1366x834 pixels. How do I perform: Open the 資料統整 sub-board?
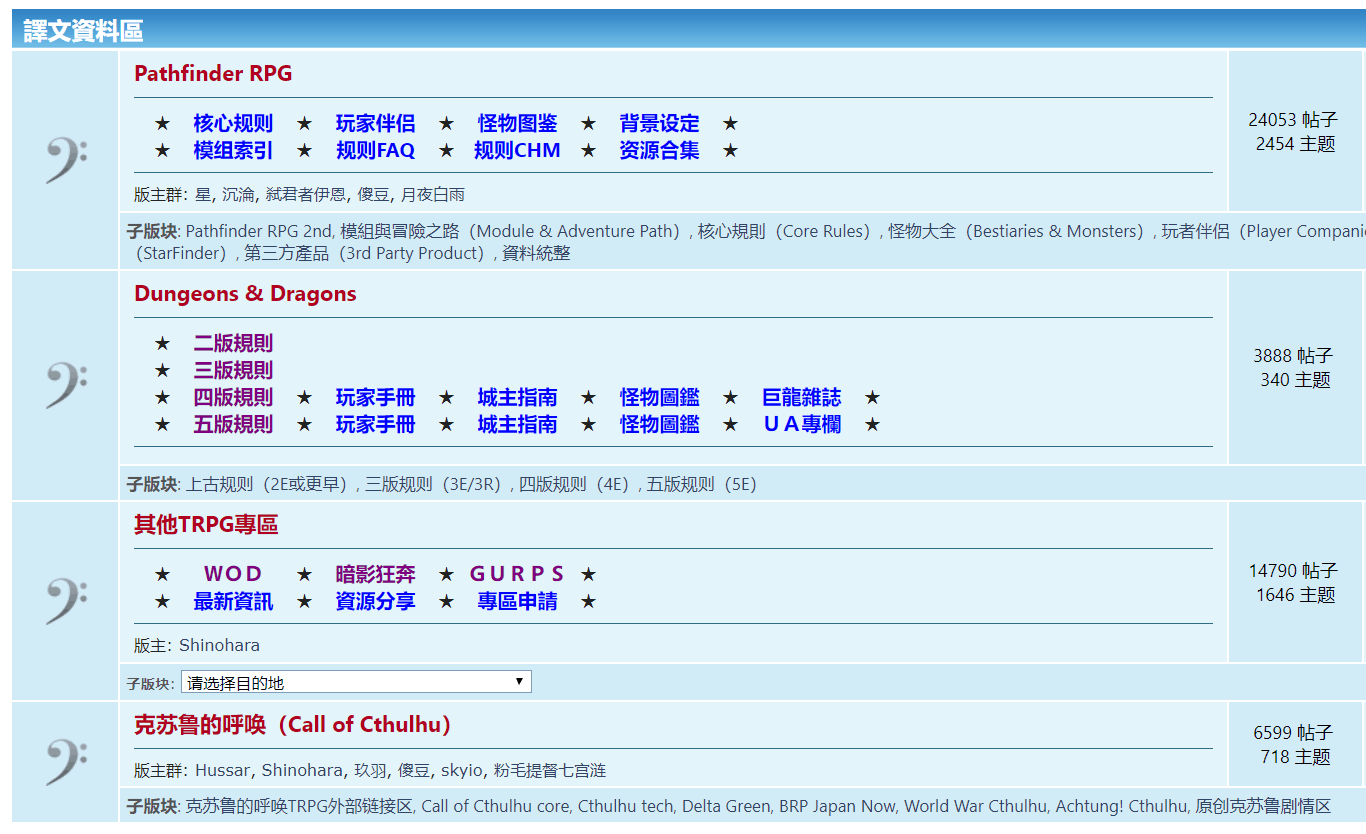536,254
